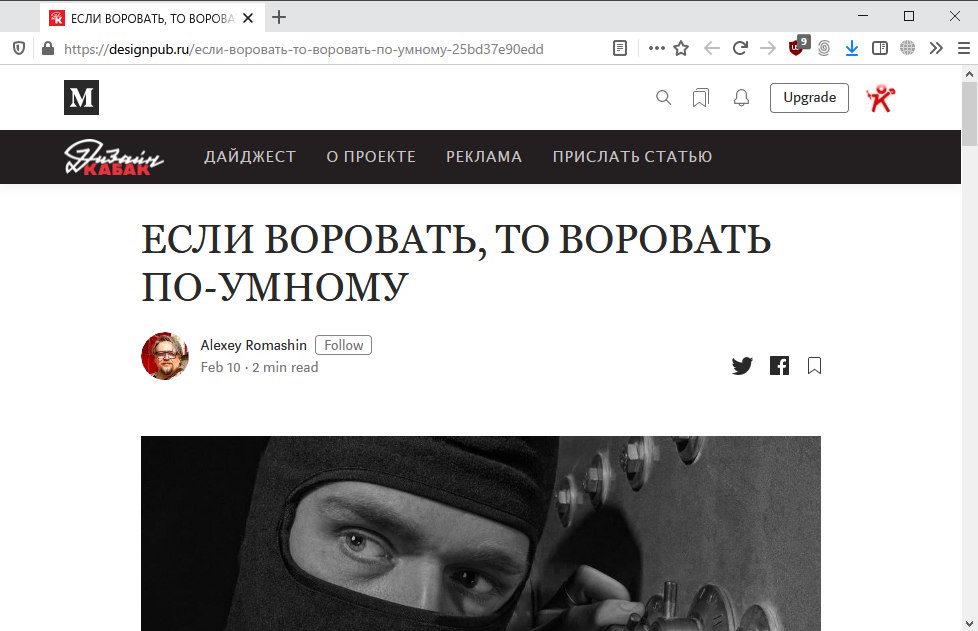Image resolution: width=978 pixels, height=631 pixels.
Task: Open the Firefox hamburger menu
Action: 964,48
